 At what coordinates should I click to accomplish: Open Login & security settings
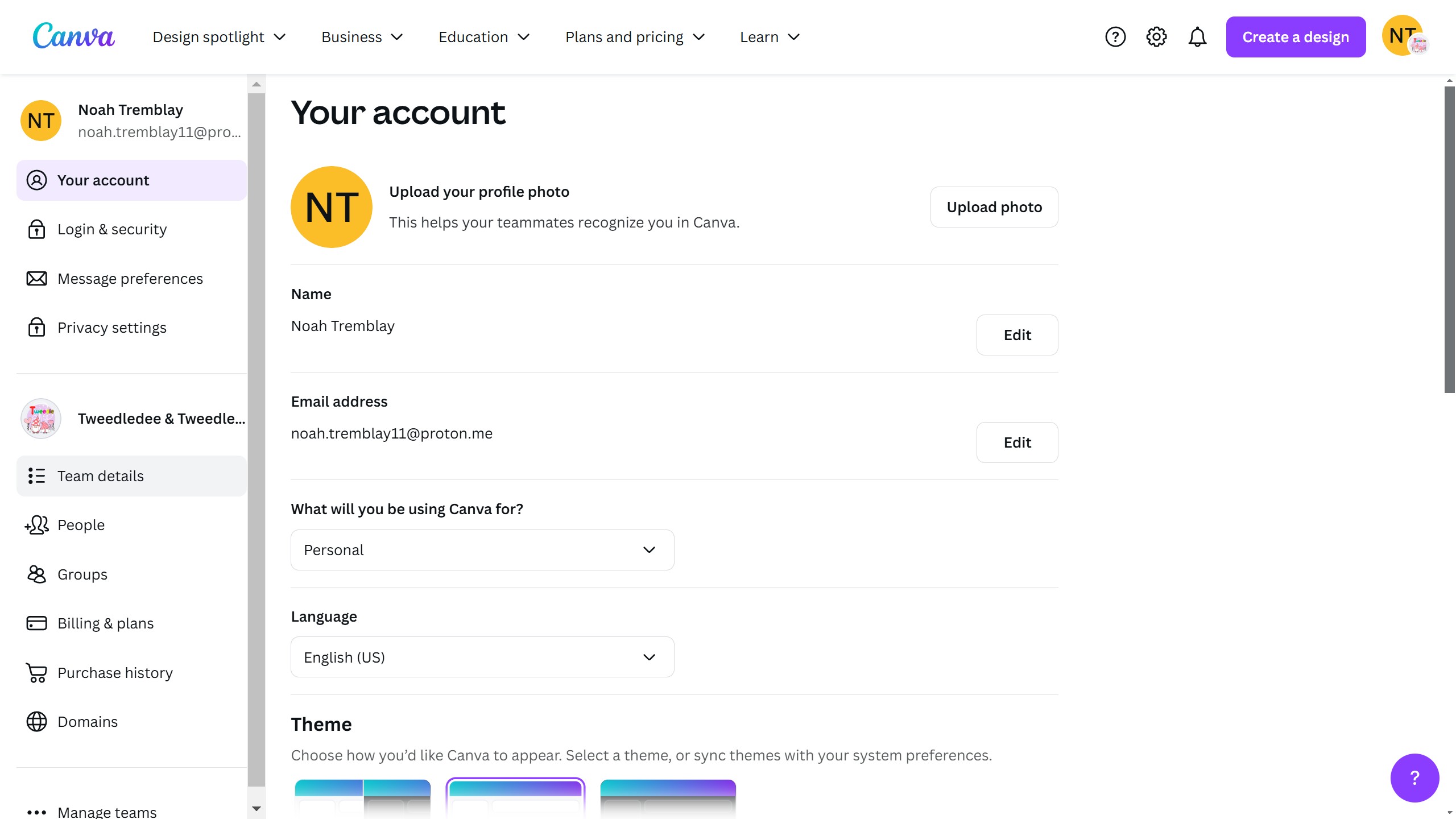pos(112,229)
